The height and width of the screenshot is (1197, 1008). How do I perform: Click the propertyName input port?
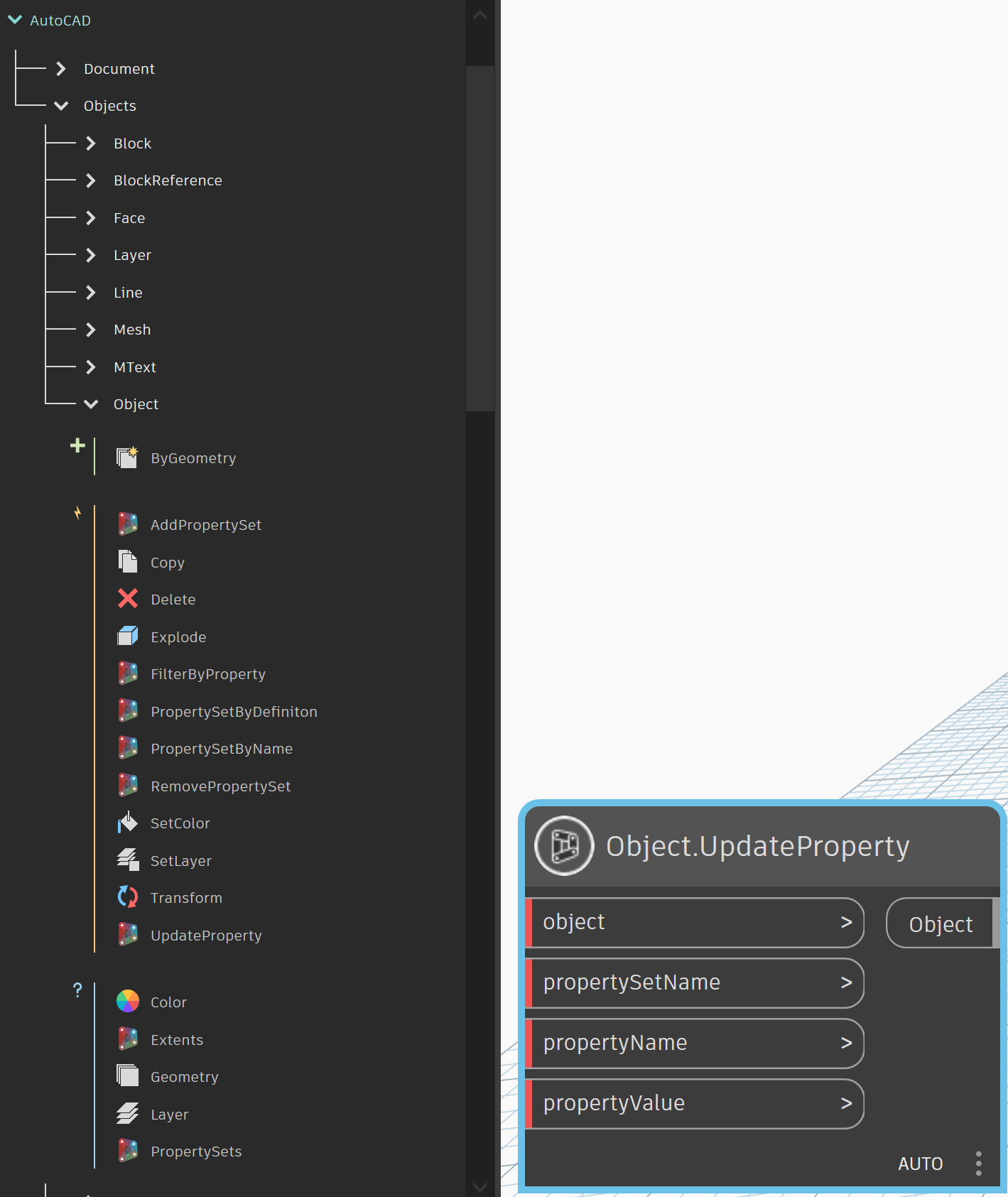(695, 1043)
